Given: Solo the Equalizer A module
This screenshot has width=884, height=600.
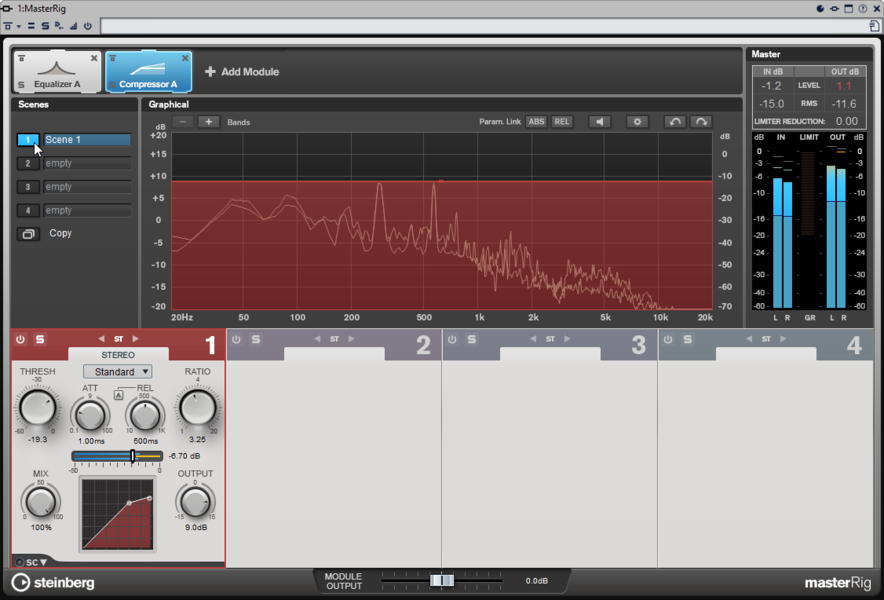Looking at the screenshot, I should [21, 85].
